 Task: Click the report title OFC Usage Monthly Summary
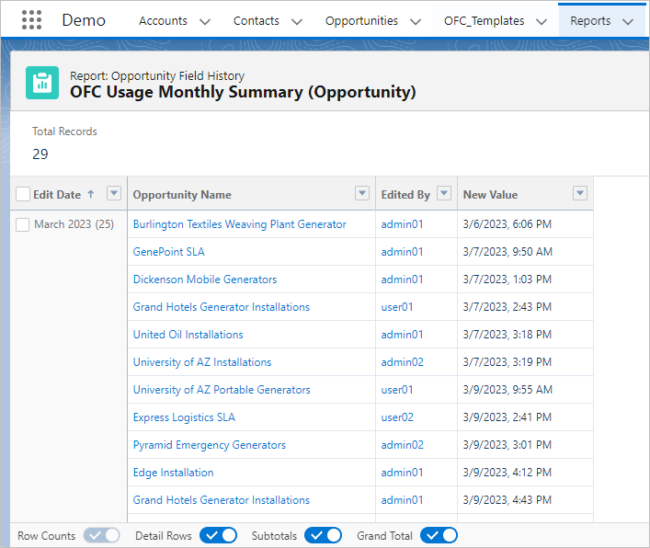point(243,92)
